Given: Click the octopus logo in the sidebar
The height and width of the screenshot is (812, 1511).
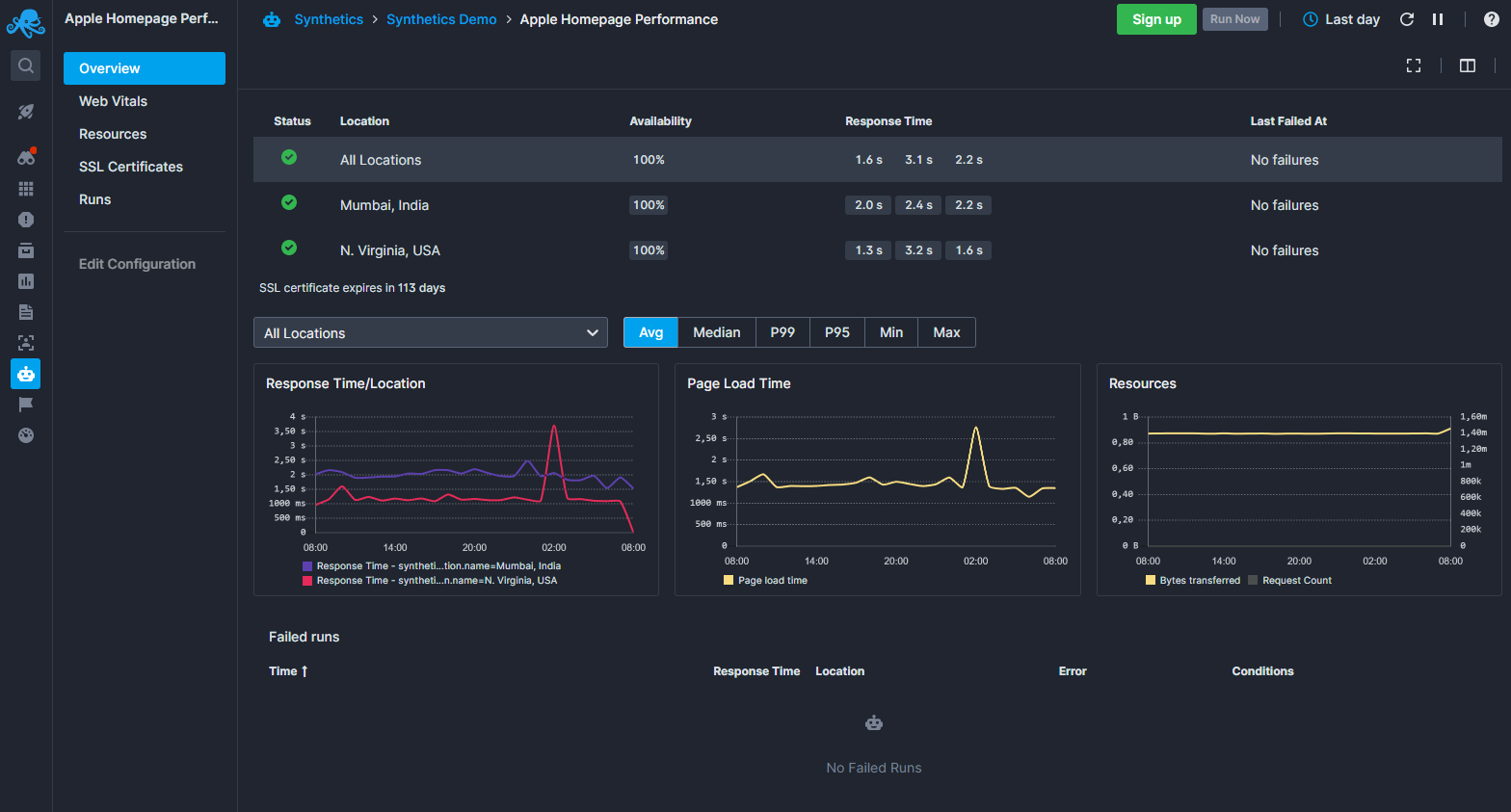Looking at the screenshot, I should click(x=26, y=23).
